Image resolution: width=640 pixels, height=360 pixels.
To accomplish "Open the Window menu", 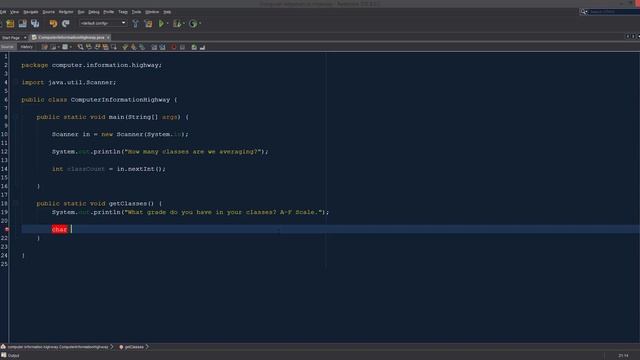I will pos(152,12).
